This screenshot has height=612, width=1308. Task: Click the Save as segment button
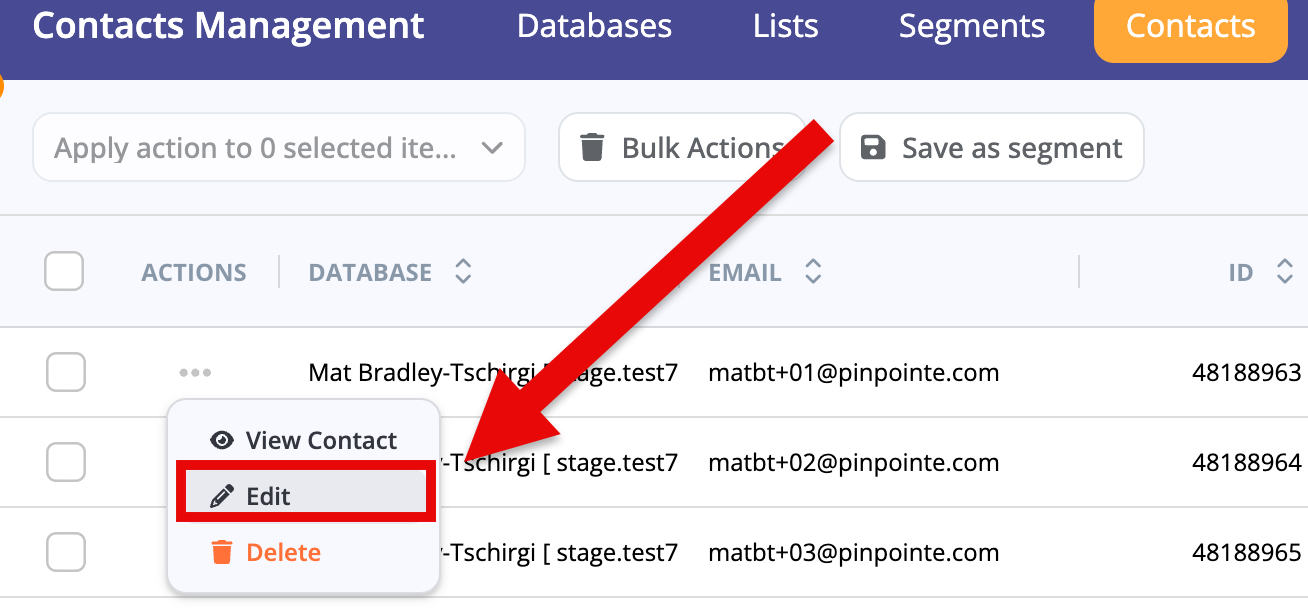click(x=991, y=148)
